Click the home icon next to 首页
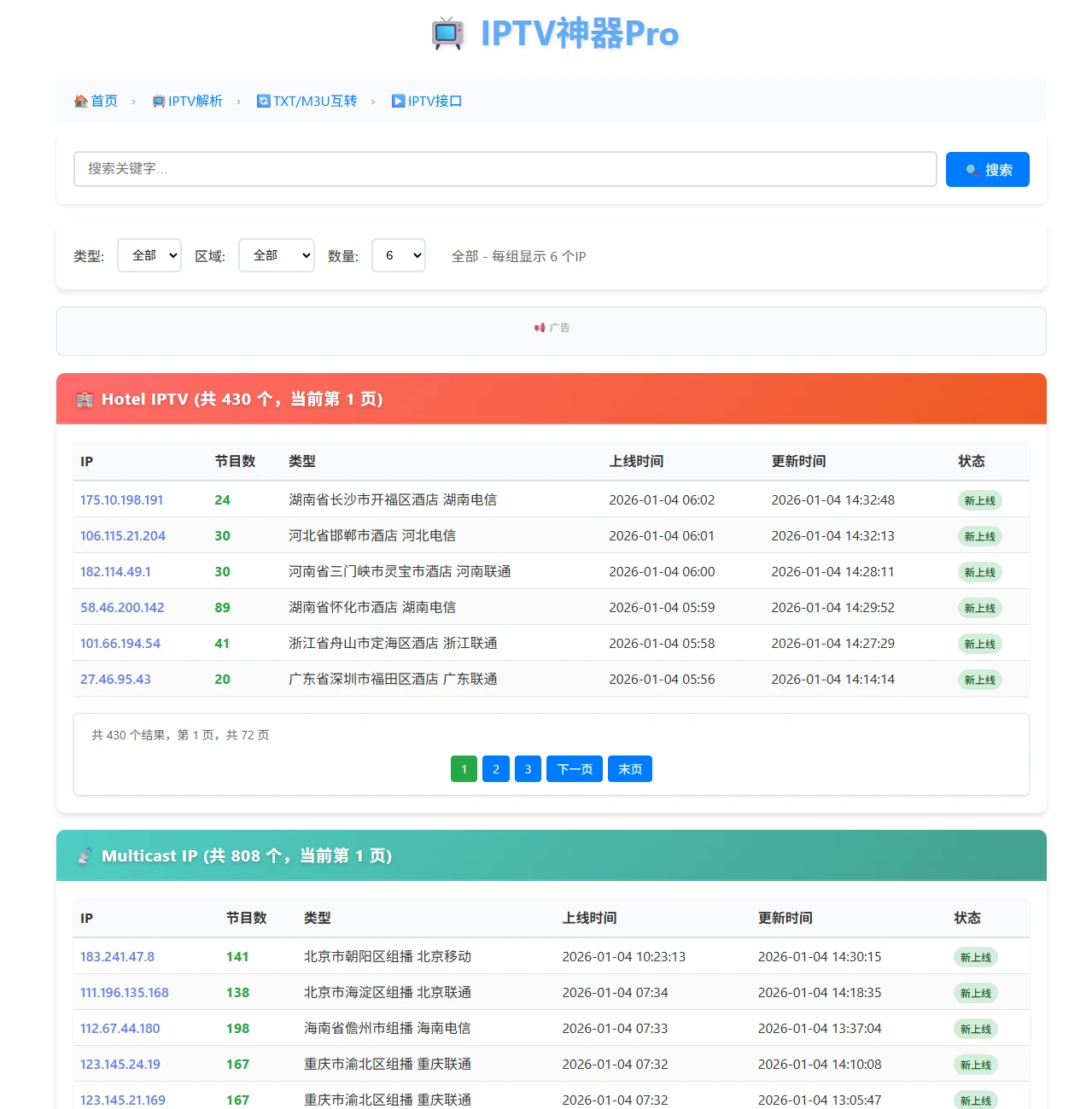 click(81, 101)
